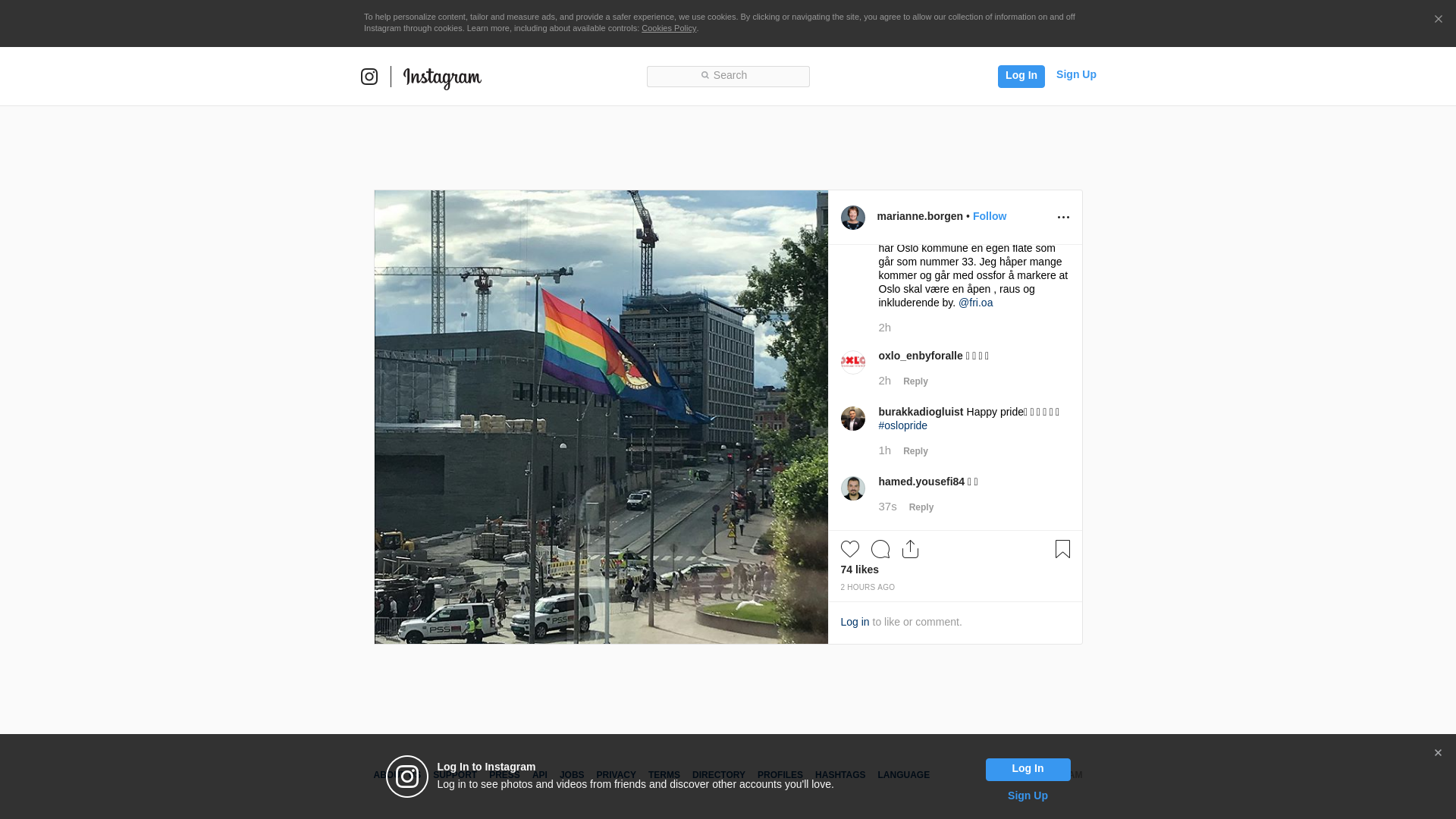
Task: Open the PROFILES footer link
Action: [x=780, y=775]
